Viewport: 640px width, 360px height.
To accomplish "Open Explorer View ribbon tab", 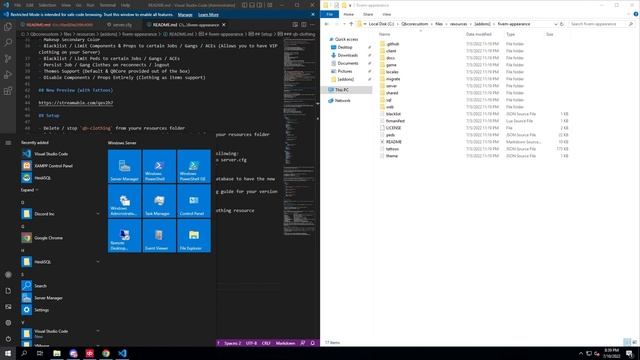I will 387,14.
